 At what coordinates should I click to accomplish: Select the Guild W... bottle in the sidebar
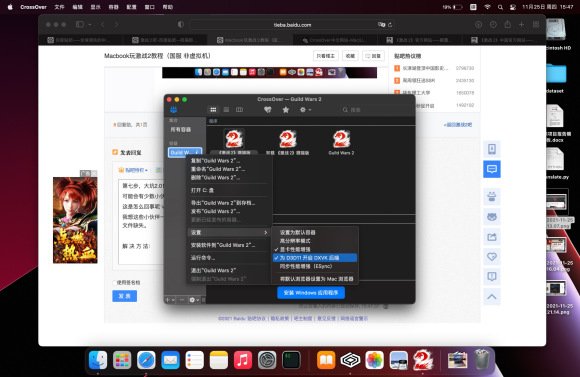point(185,152)
